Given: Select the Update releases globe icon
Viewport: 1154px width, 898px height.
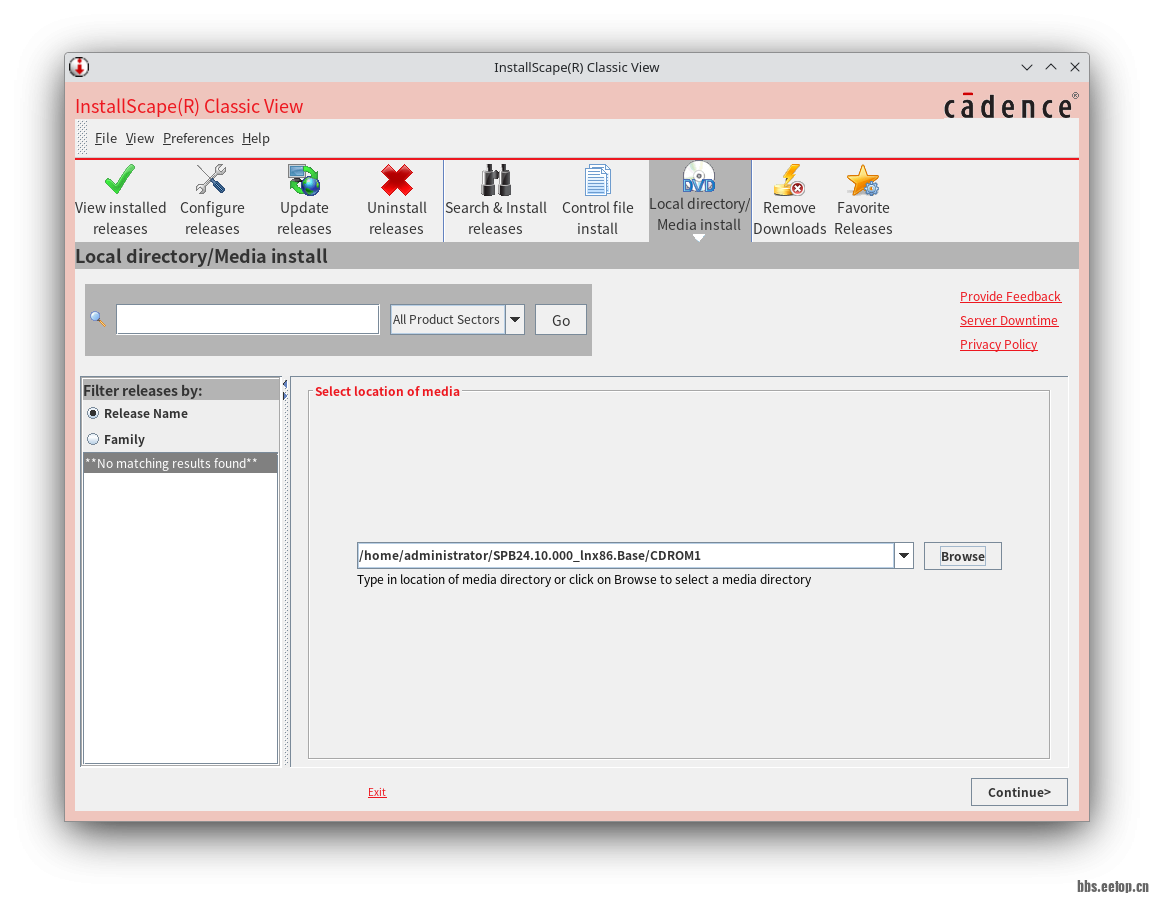Looking at the screenshot, I should click(x=304, y=181).
